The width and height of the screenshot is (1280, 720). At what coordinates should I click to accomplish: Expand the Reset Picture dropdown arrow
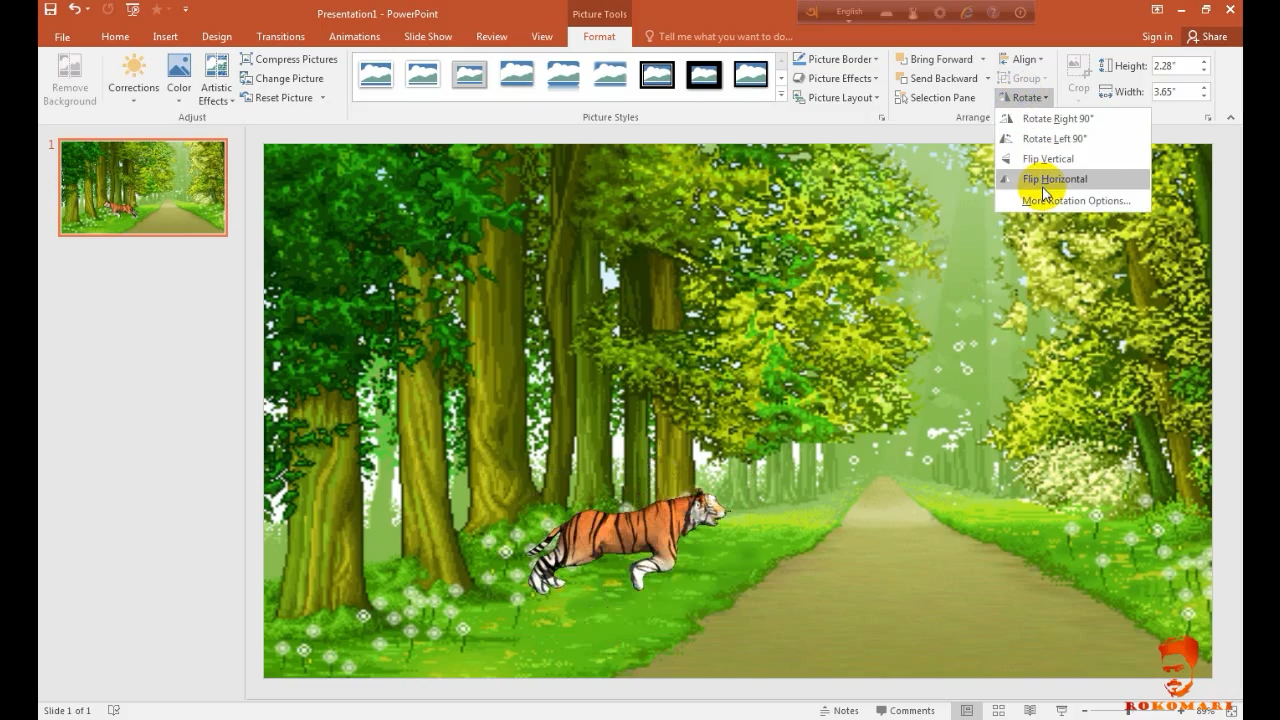(323, 98)
